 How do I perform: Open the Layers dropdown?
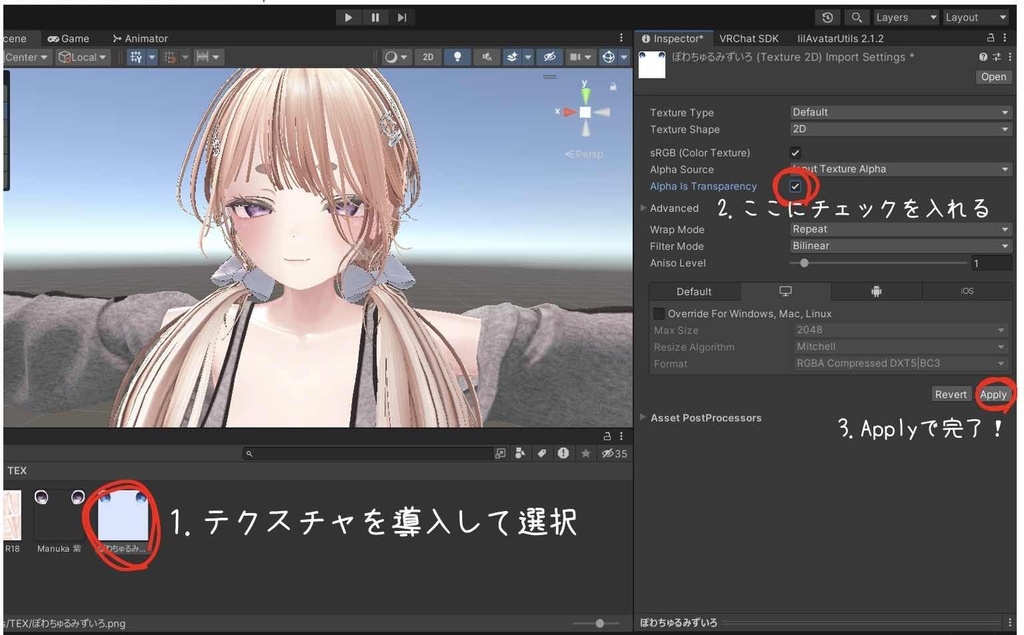click(905, 18)
